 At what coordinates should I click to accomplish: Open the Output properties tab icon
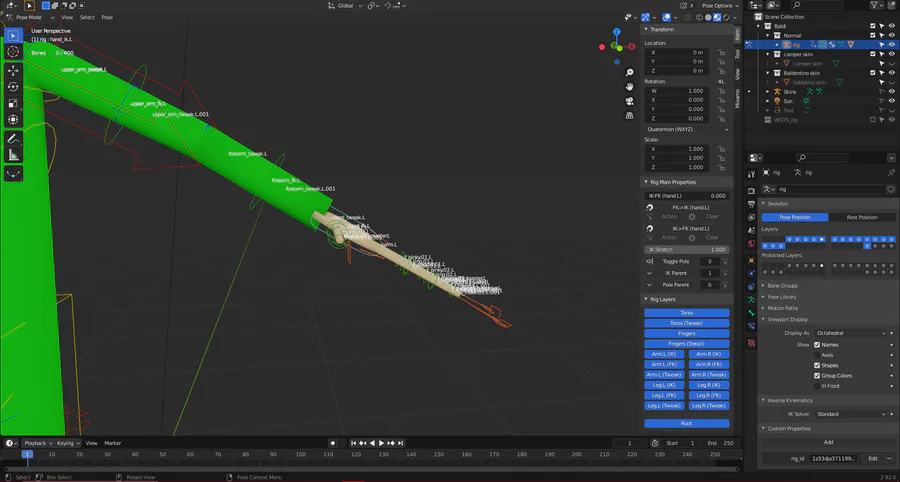point(751,204)
